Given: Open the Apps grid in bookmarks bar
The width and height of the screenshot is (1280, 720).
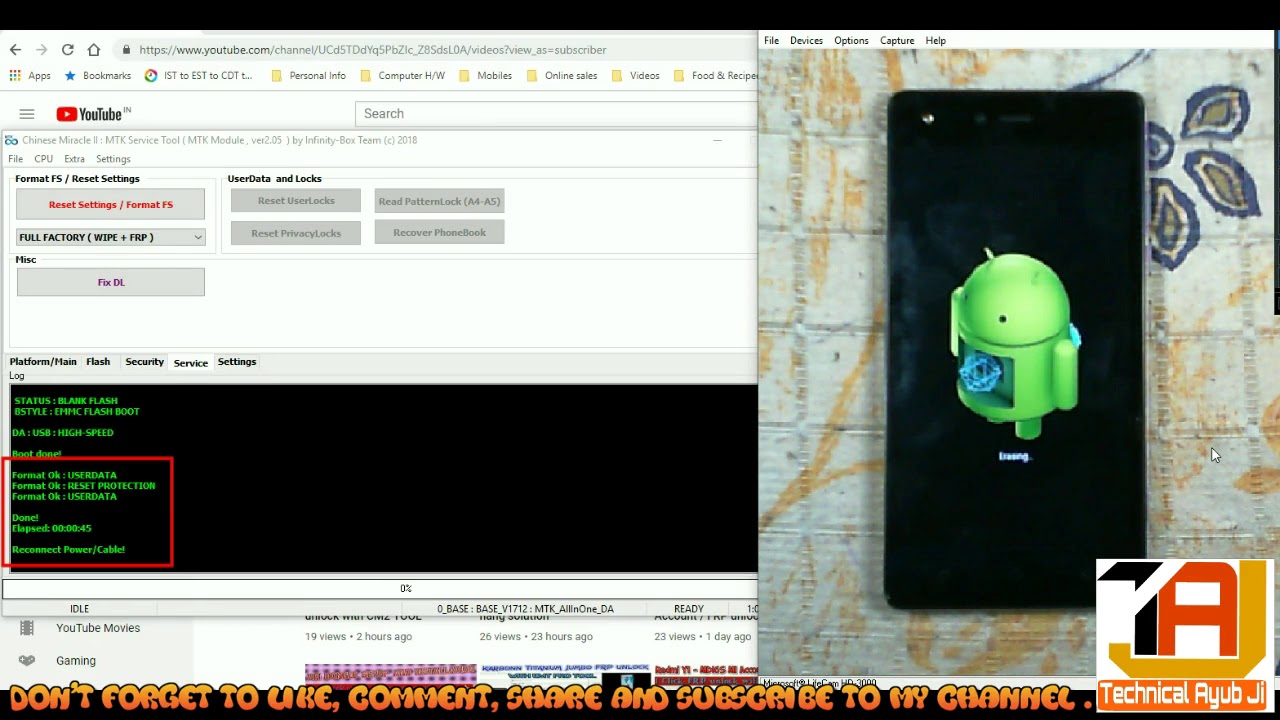Looking at the screenshot, I should click(x=30, y=75).
